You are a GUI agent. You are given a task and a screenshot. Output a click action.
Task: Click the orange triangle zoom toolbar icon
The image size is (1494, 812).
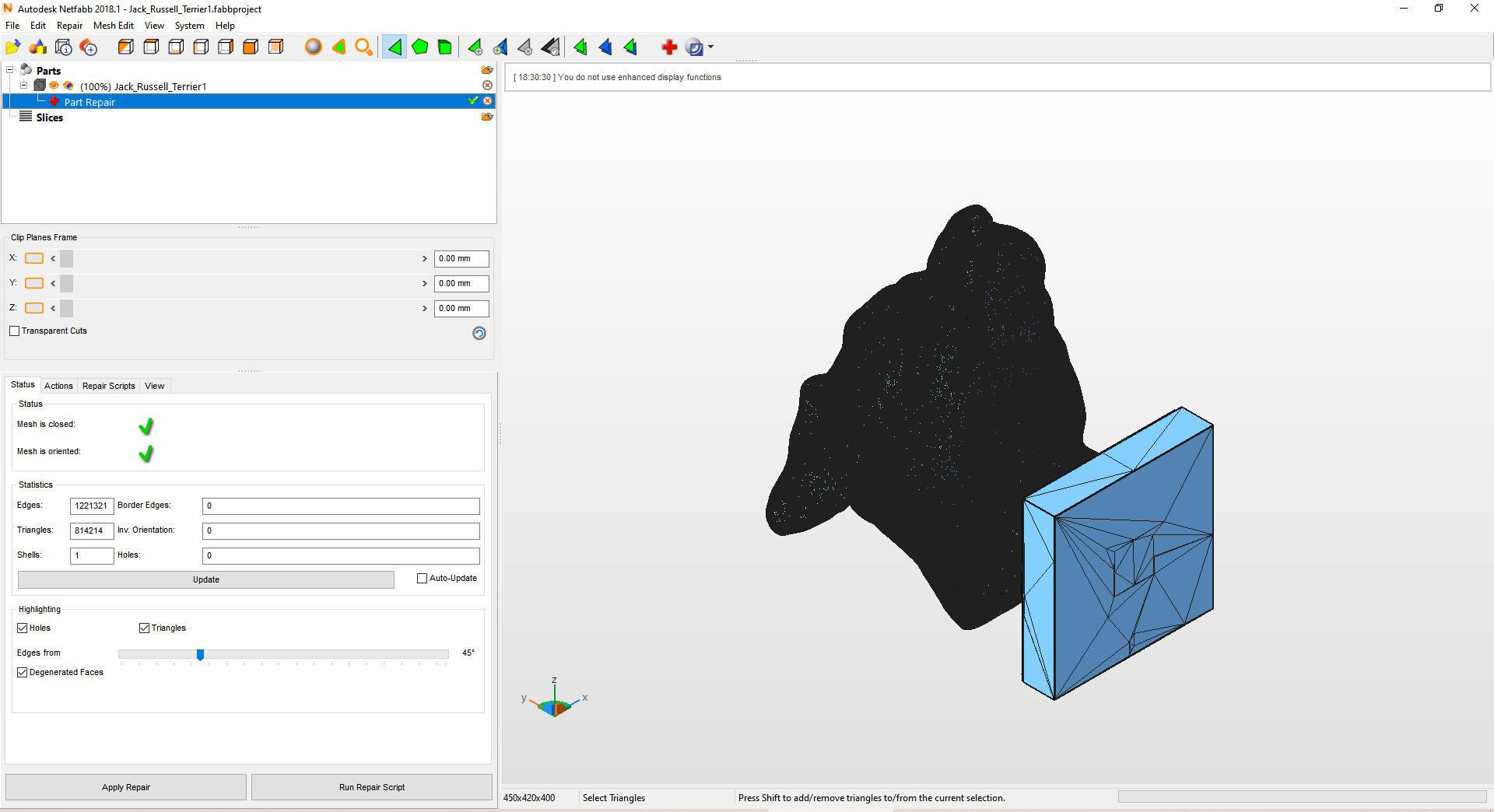coord(338,47)
